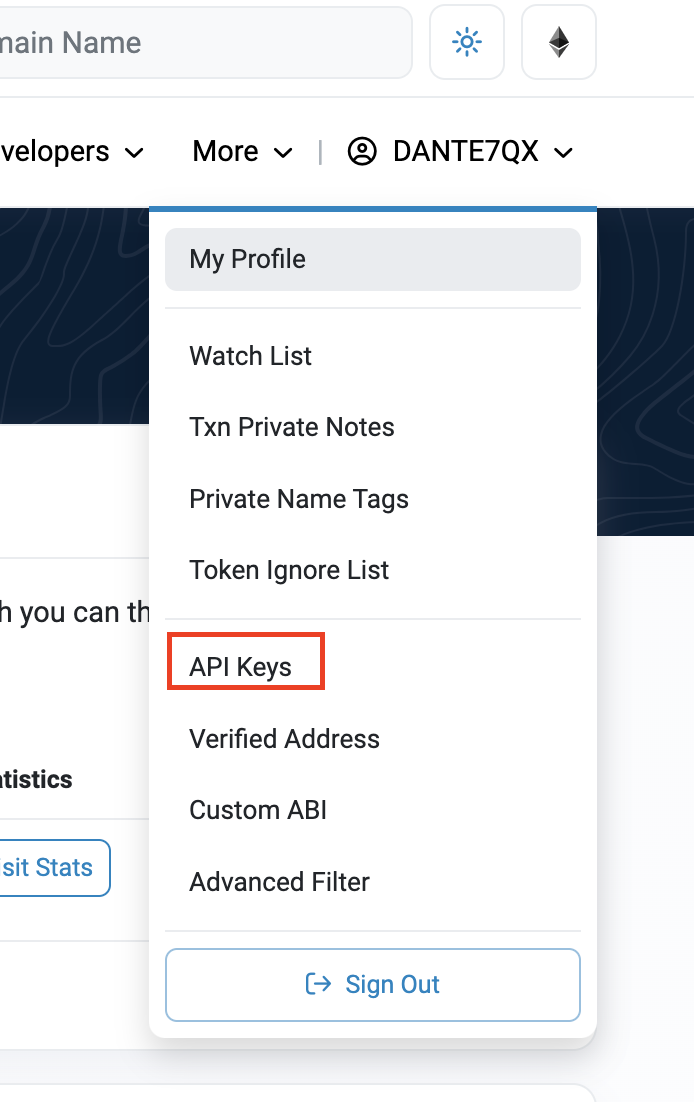Expand the More navigation dropdown
694x1102 pixels.
tap(242, 151)
